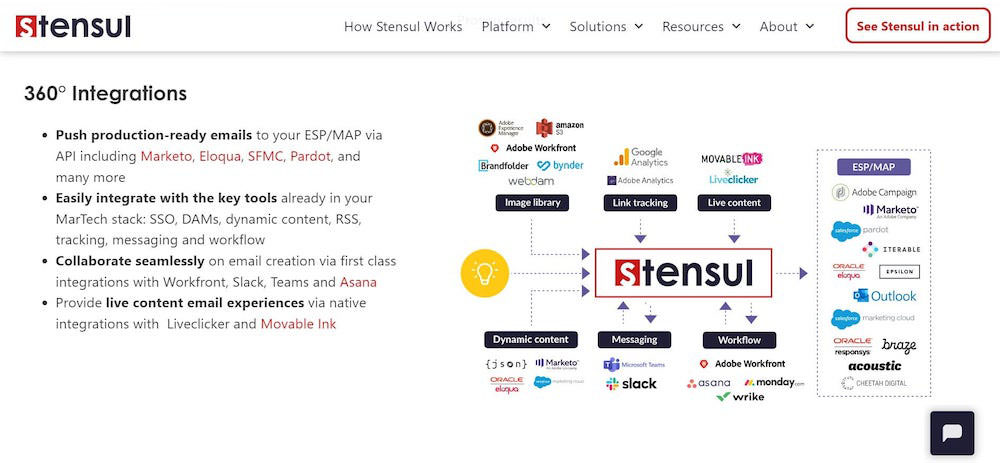Expand the Platform dropdown menu
This screenshot has height=463, width=1000.
pos(515,26)
